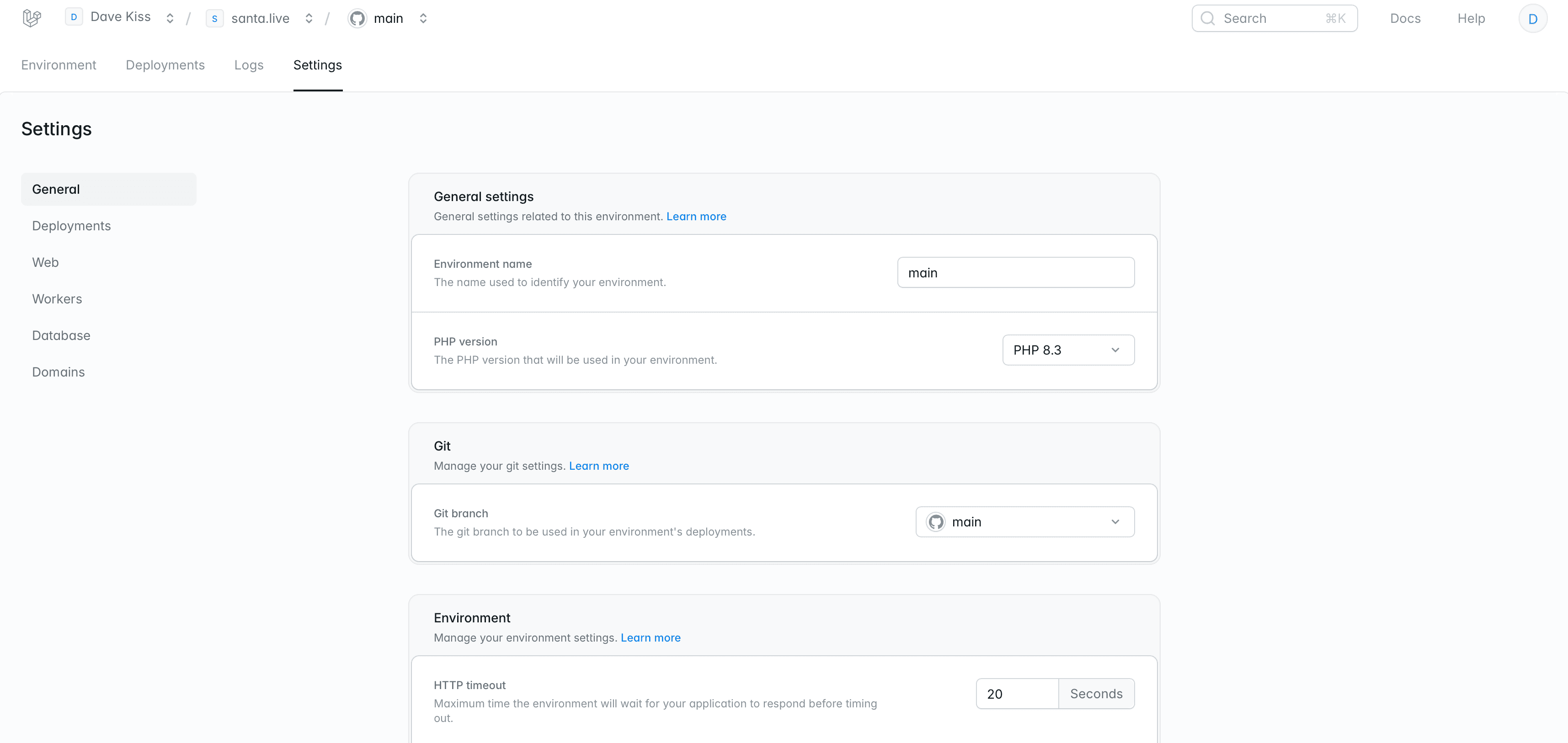This screenshot has width=1568, height=743.
Task: Click the Dave Kiss organization avatar badge
Action: coord(74,17)
